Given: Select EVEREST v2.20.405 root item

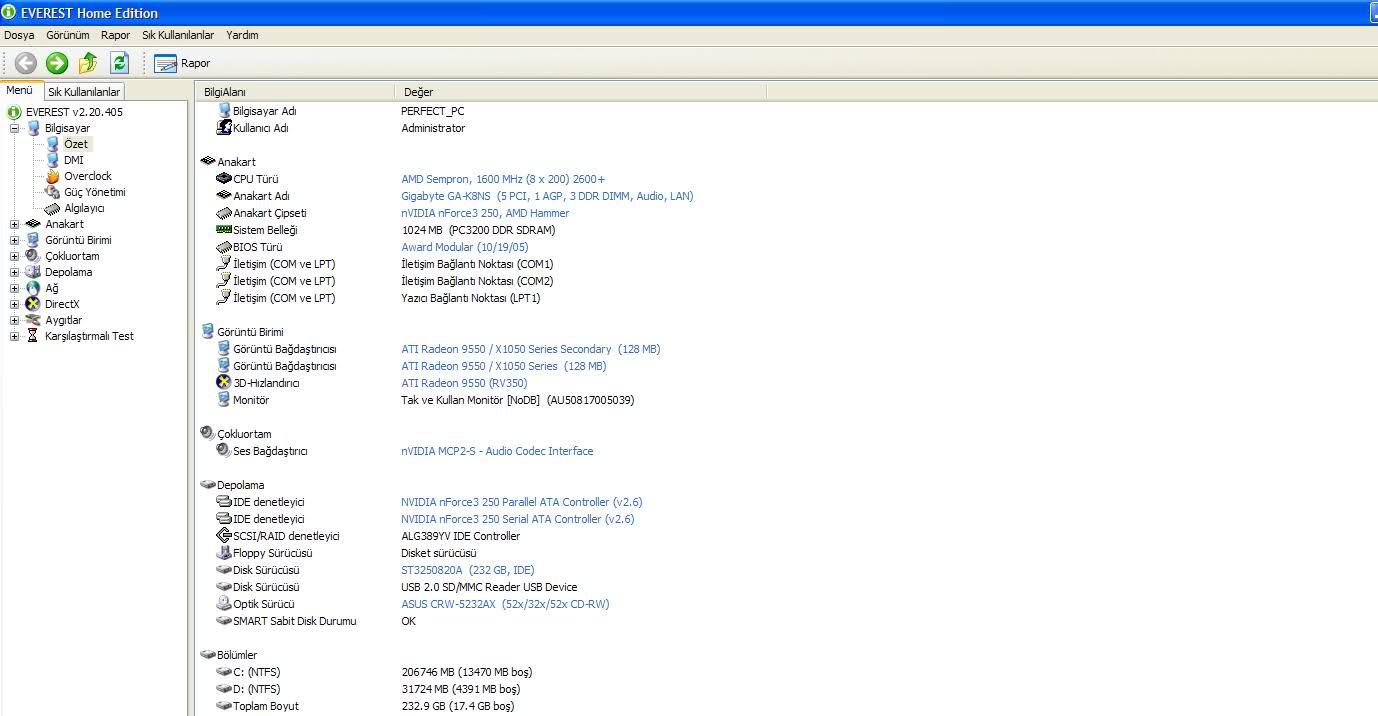Looking at the screenshot, I should tap(74, 112).
